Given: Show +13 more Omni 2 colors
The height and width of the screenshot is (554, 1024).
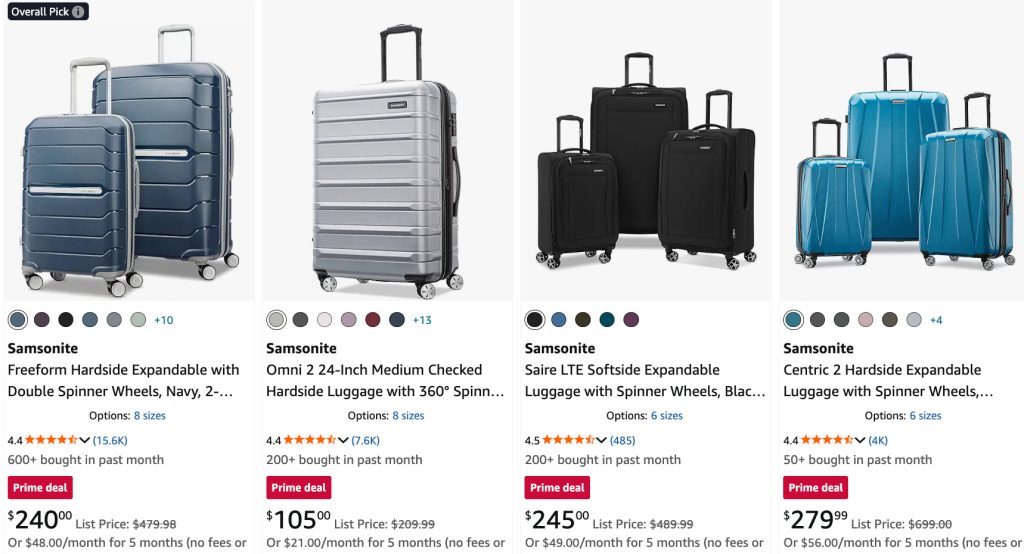Looking at the screenshot, I should (x=422, y=320).
